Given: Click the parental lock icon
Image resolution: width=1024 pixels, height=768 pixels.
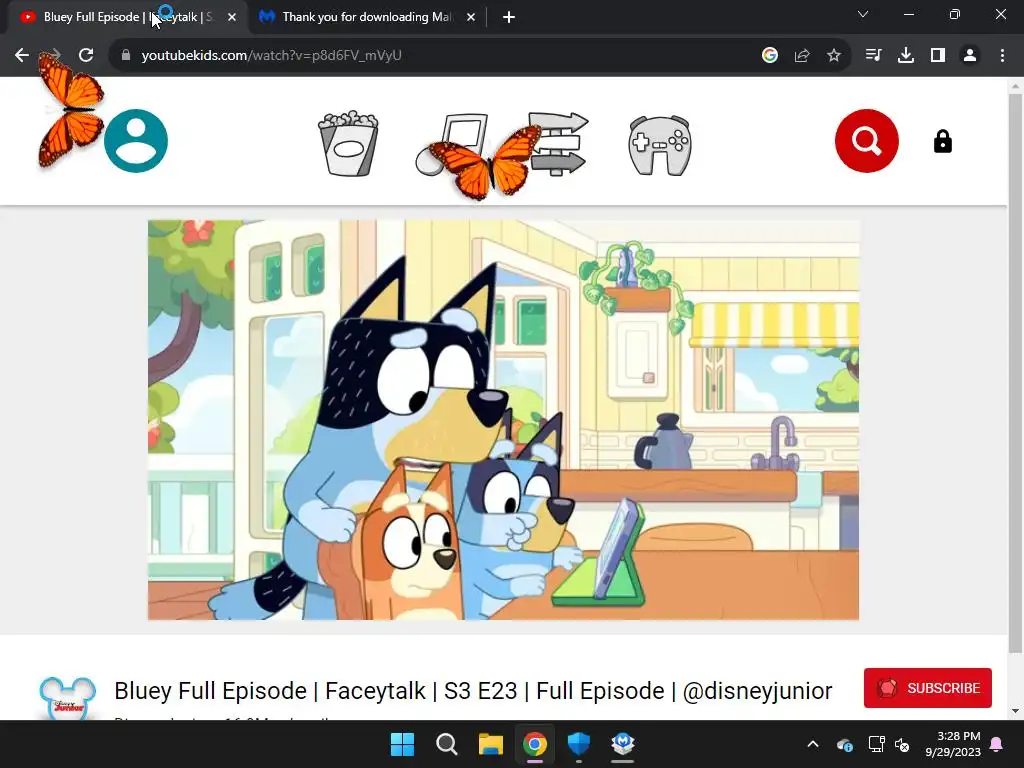Looking at the screenshot, I should (x=942, y=141).
